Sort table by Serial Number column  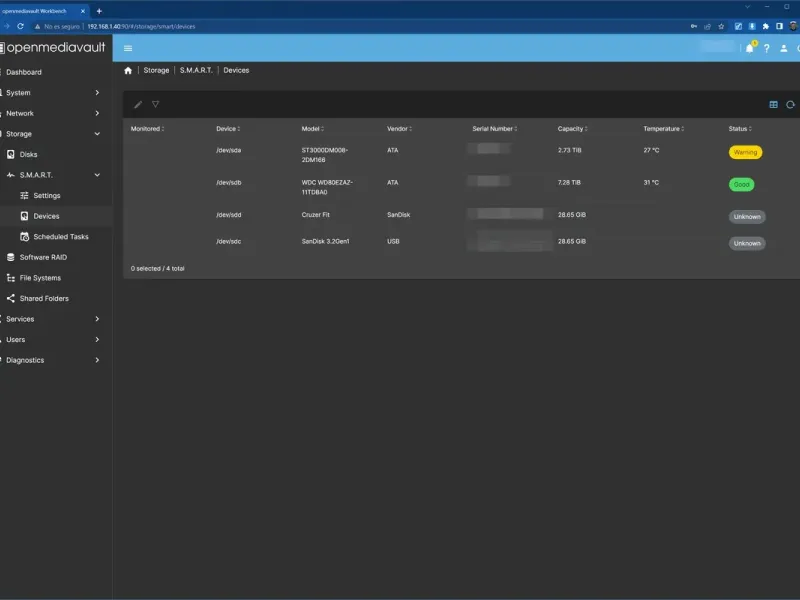[495, 129]
